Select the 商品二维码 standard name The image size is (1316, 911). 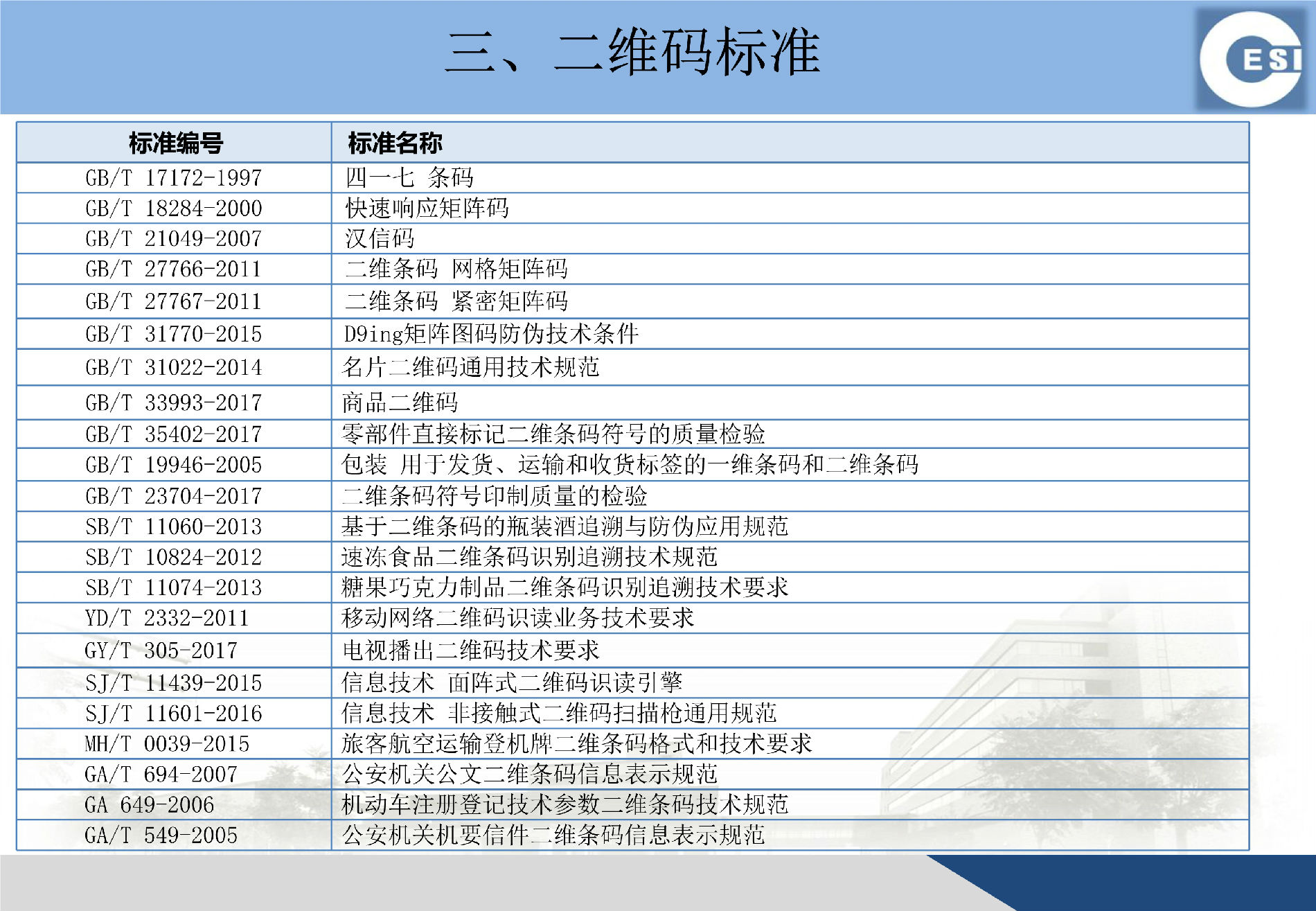coord(400,403)
